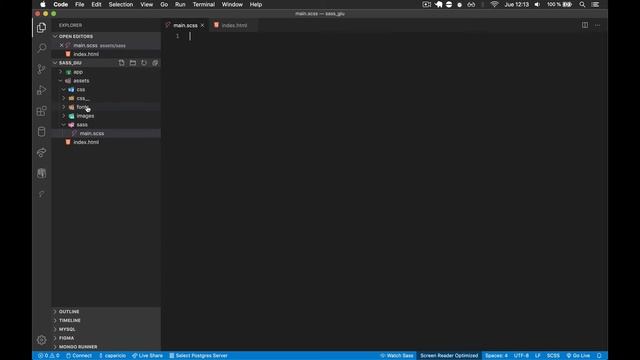Image resolution: width=640 pixels, height=360 pixels.
Task: Expand the Mongo Runner panel
Action: pyautogui.click(x=78, y=347)
